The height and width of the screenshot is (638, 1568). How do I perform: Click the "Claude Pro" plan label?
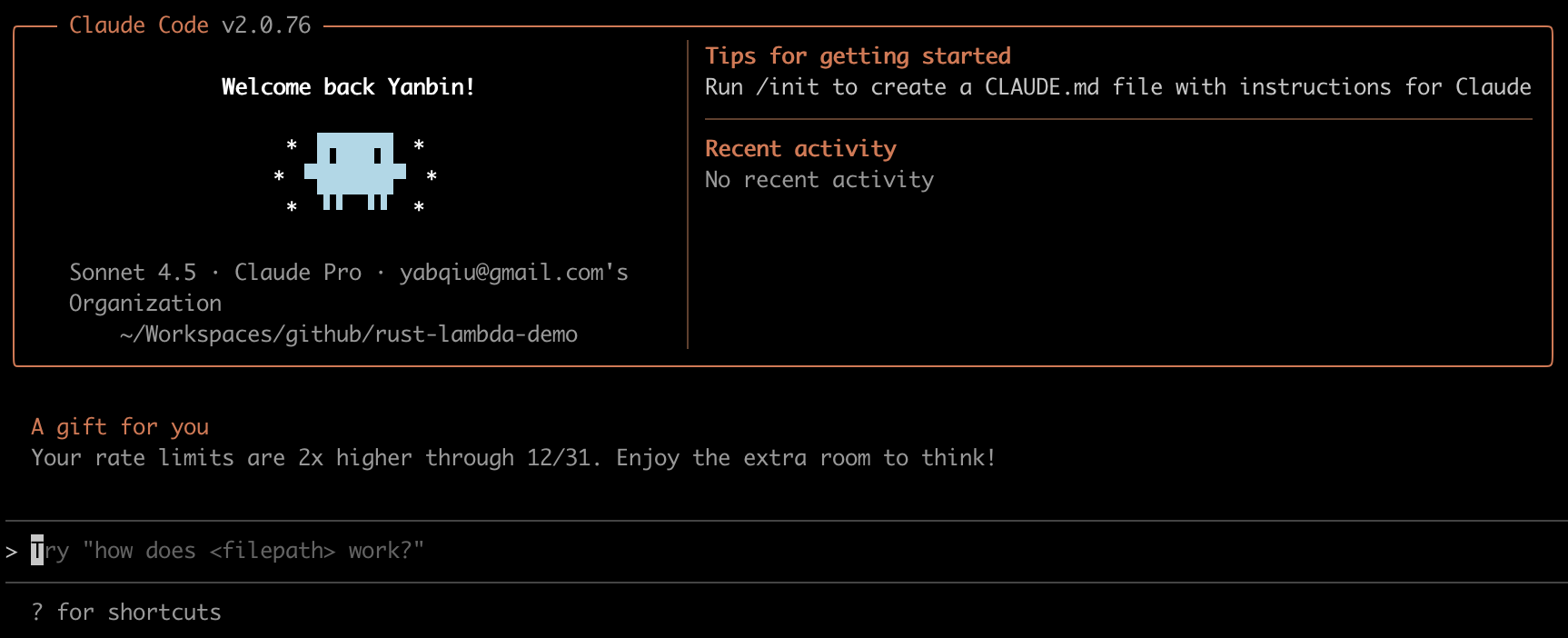click(x=298, y=273)
